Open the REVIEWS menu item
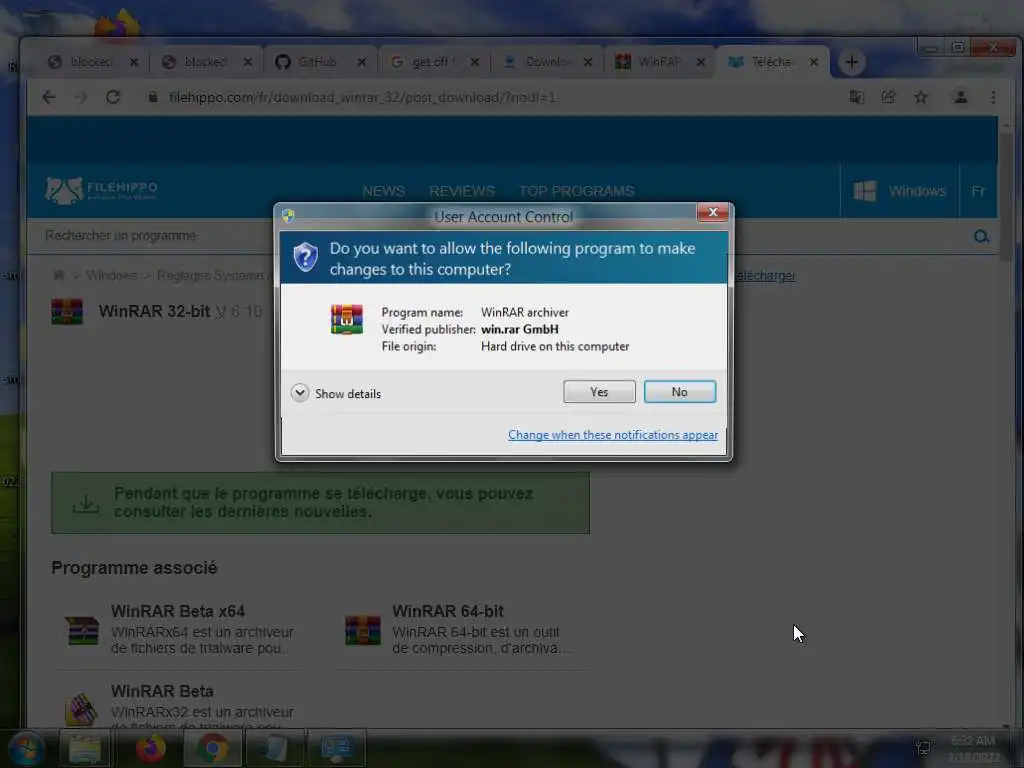 tap(462, 191)
